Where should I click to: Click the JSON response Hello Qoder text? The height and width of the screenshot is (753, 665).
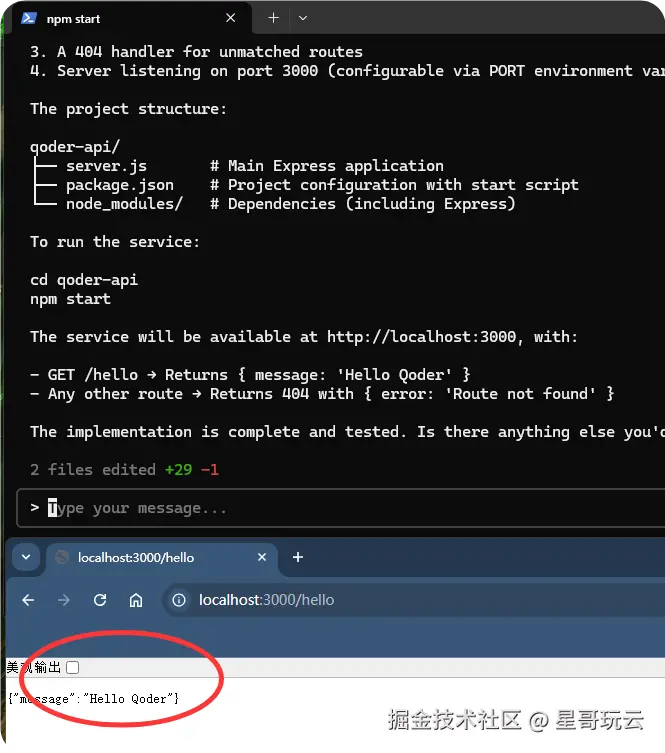94,699
